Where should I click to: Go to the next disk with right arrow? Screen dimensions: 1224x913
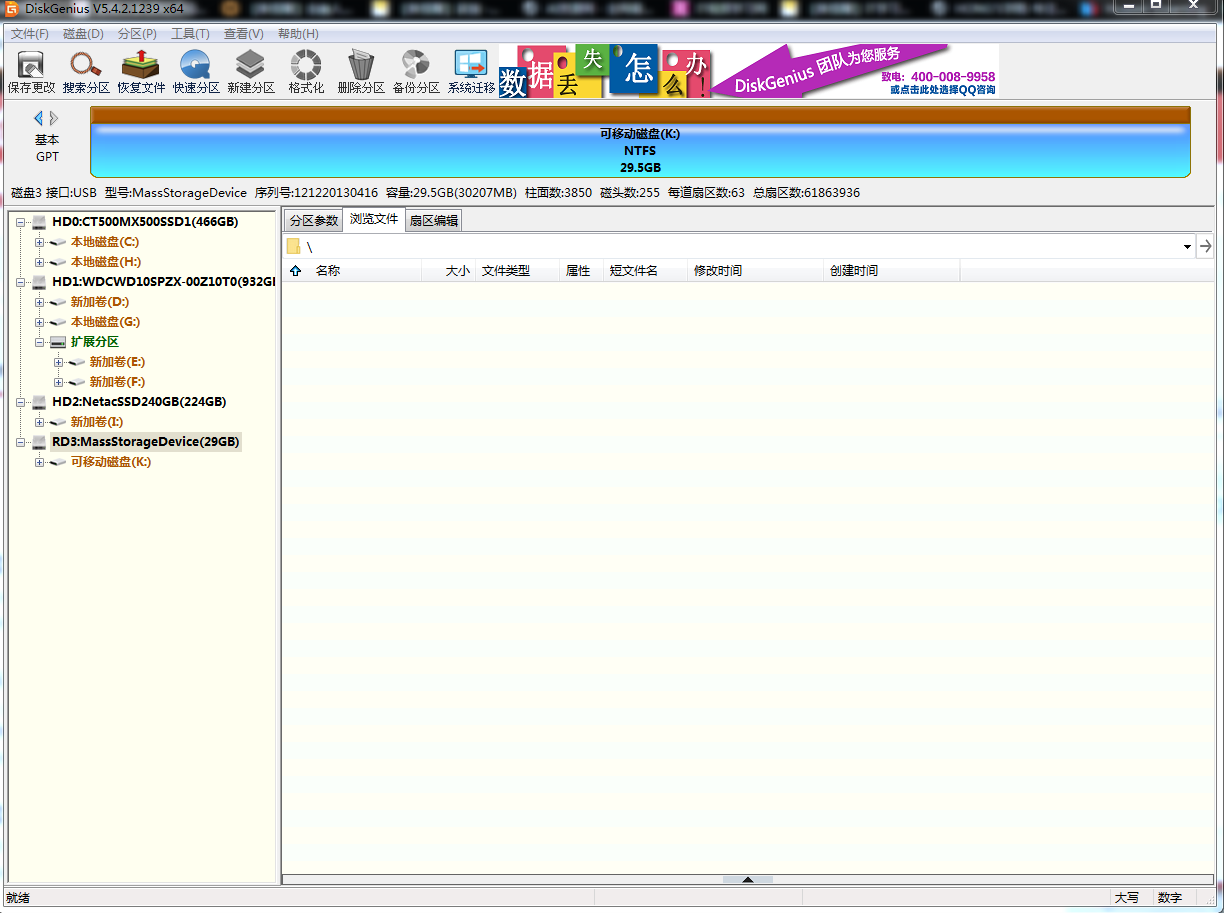[54, 118]
